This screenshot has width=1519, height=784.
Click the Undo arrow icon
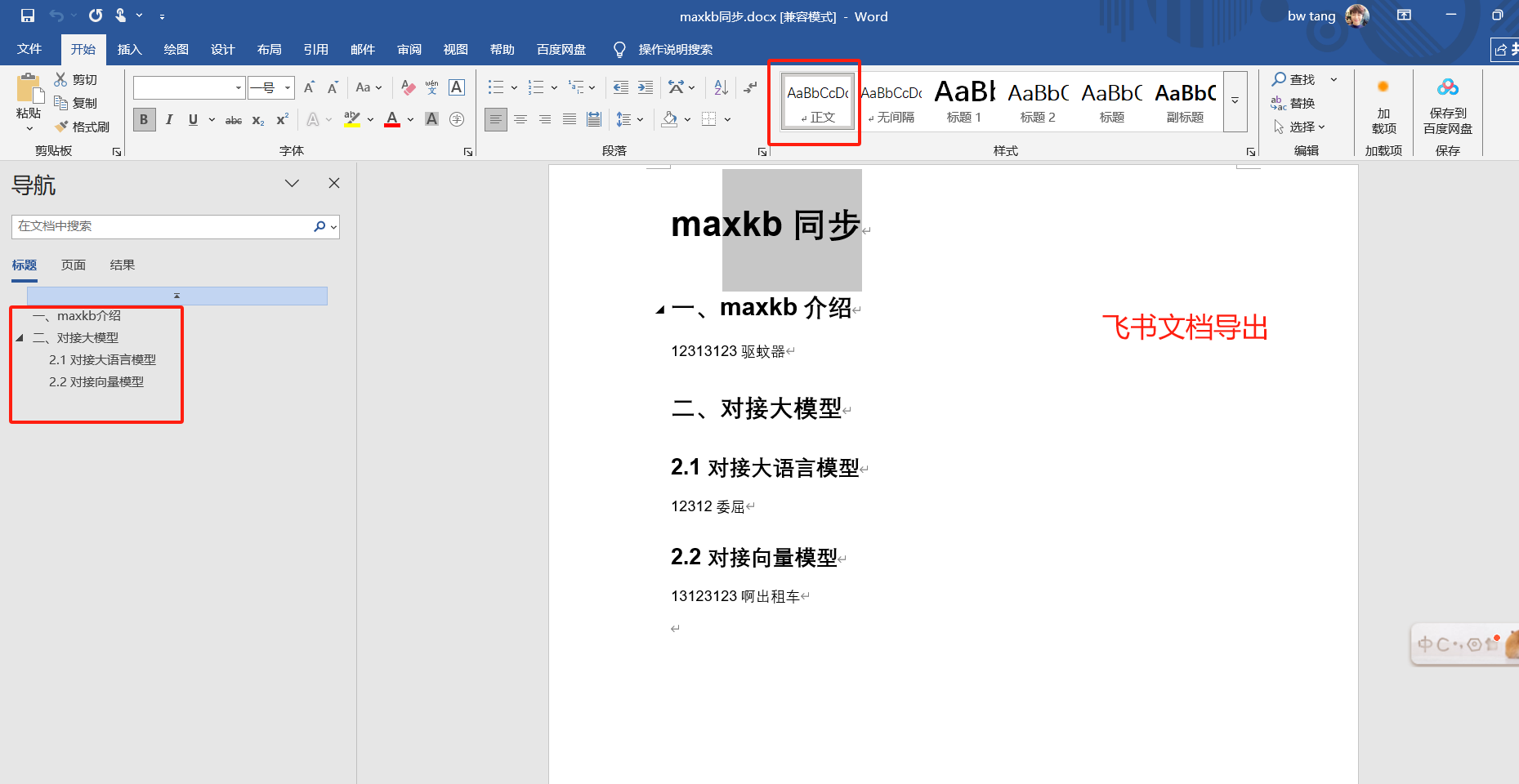56,16
